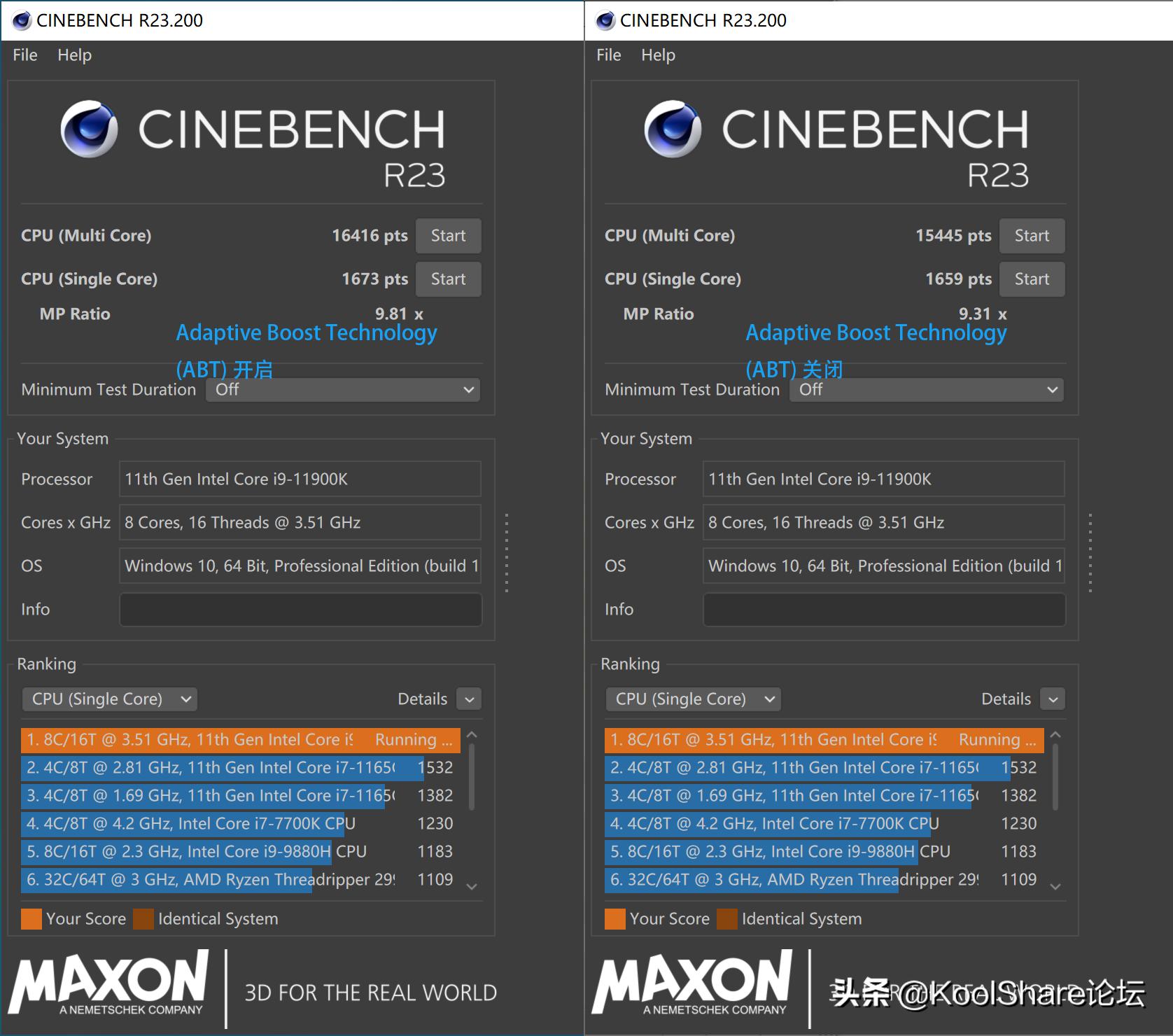The width and height of the screenshot is (1173, 1036).
Task: Click the orange Your Score swatch in left window
Action: (31, 919)
